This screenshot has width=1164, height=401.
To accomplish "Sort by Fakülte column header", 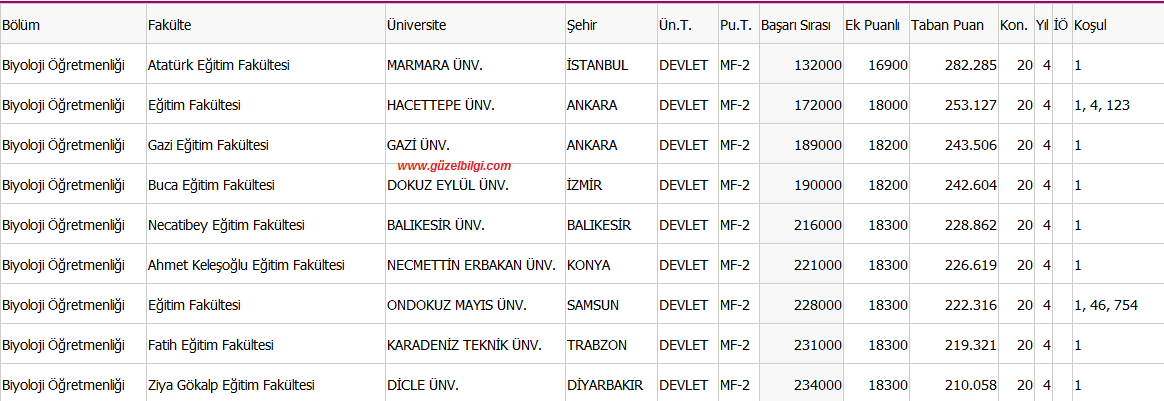I will [x=169, y=25].
